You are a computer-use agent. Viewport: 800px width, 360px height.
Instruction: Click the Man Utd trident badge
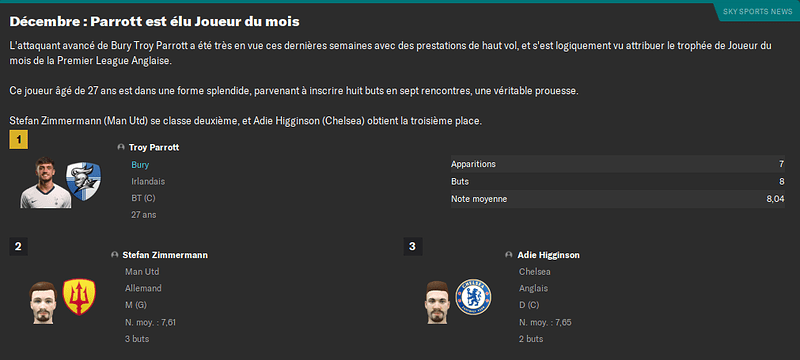(79, 297)
